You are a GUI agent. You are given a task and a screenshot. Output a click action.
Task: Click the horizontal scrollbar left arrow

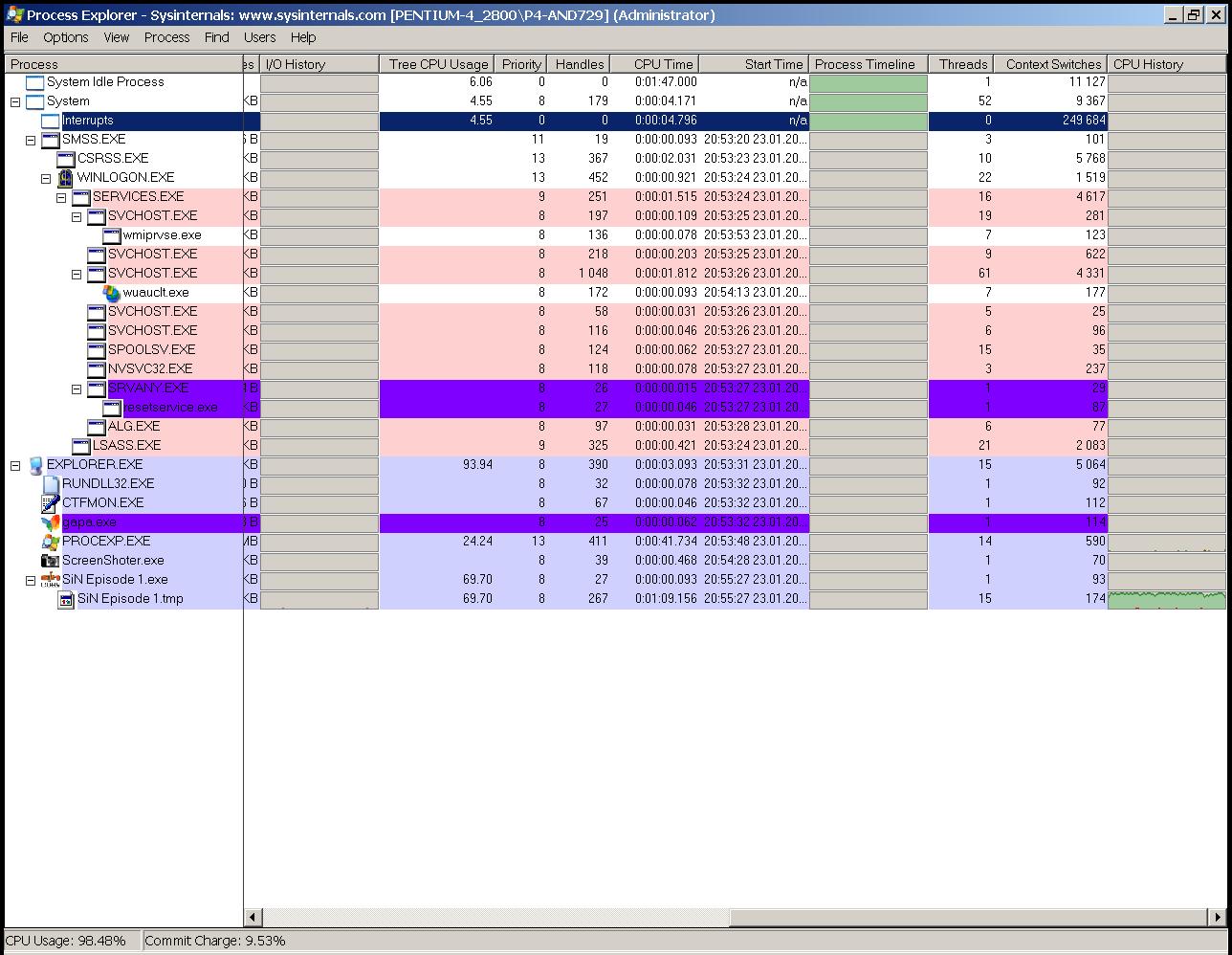(x=253, y=917)
